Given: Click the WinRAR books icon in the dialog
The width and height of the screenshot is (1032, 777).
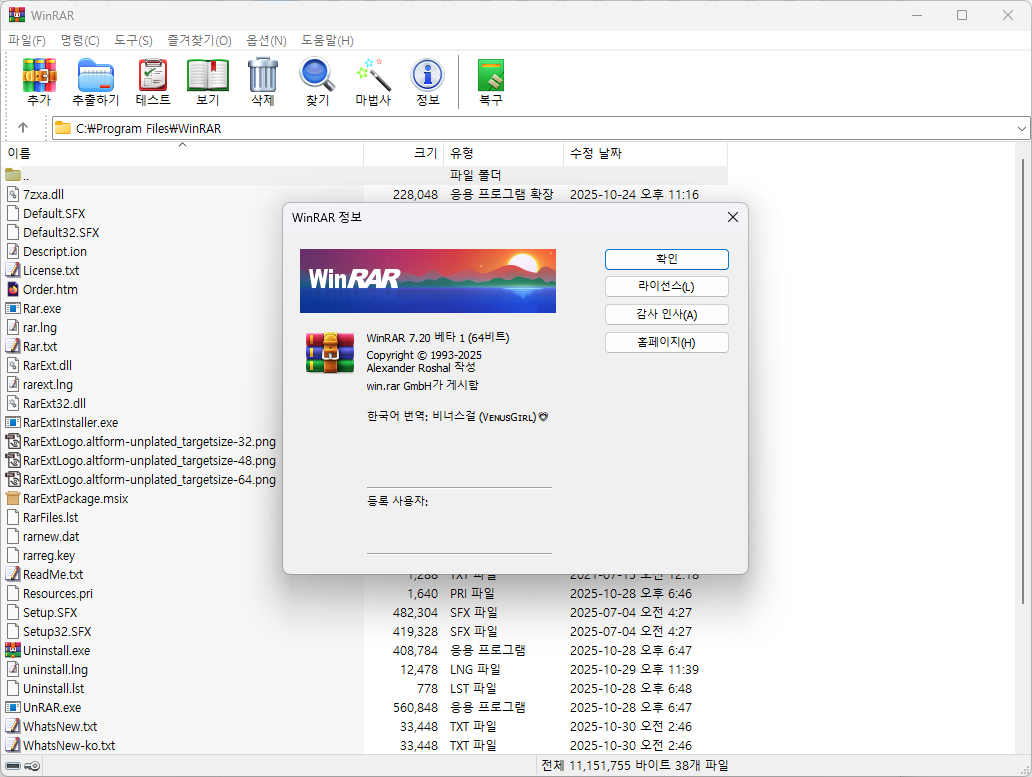Looking at the screenshot, I should 330,353.
